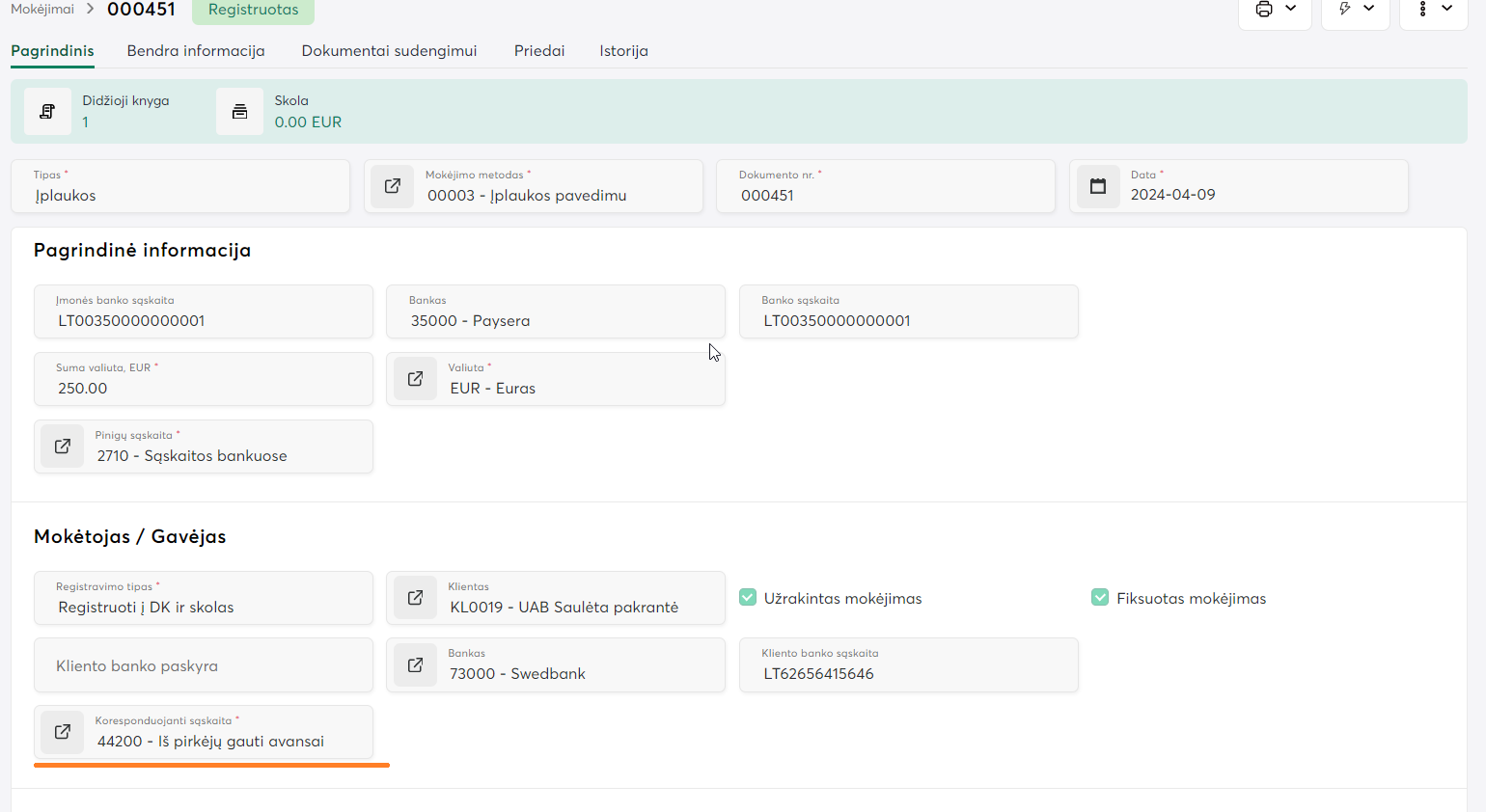Switch to Bendra informacija tab
1486x812 pixels.
coord(196,51)
